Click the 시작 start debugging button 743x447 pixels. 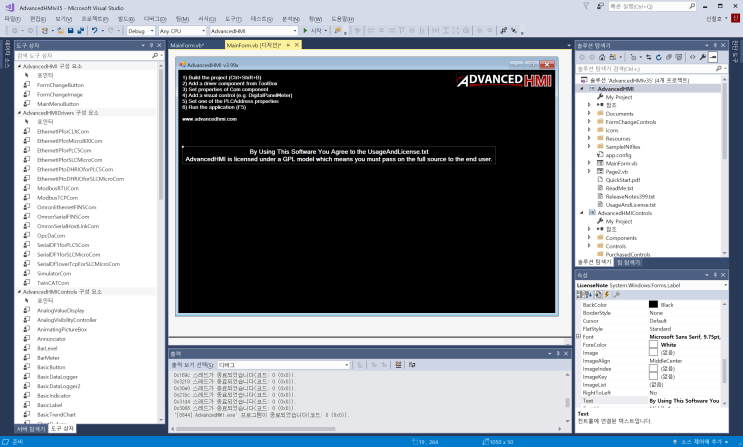click(x=313, y=30)
